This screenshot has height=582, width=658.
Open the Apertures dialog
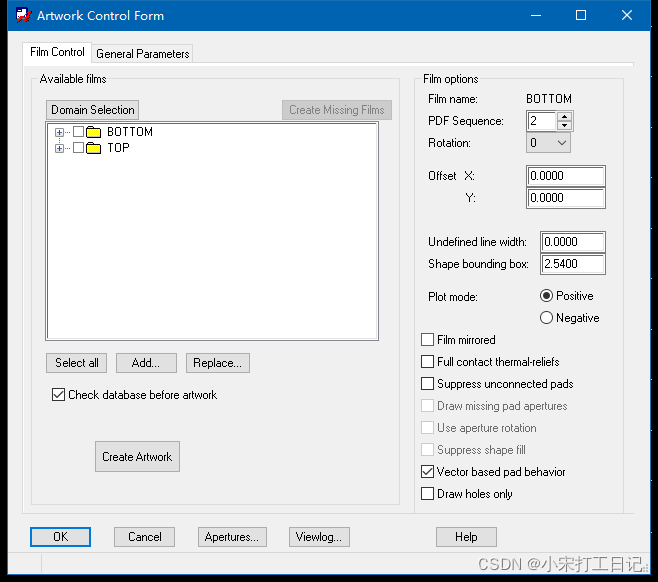click(x=233, y=537)
